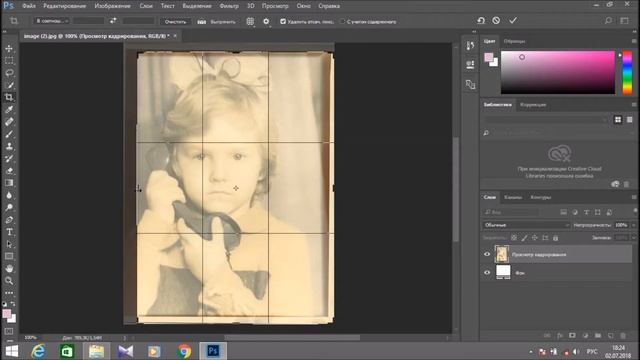Screen dimensions: 640x360
Task: Open the layer blend mode dropdown 'Обычные'
Action: [x=527, y=225]
